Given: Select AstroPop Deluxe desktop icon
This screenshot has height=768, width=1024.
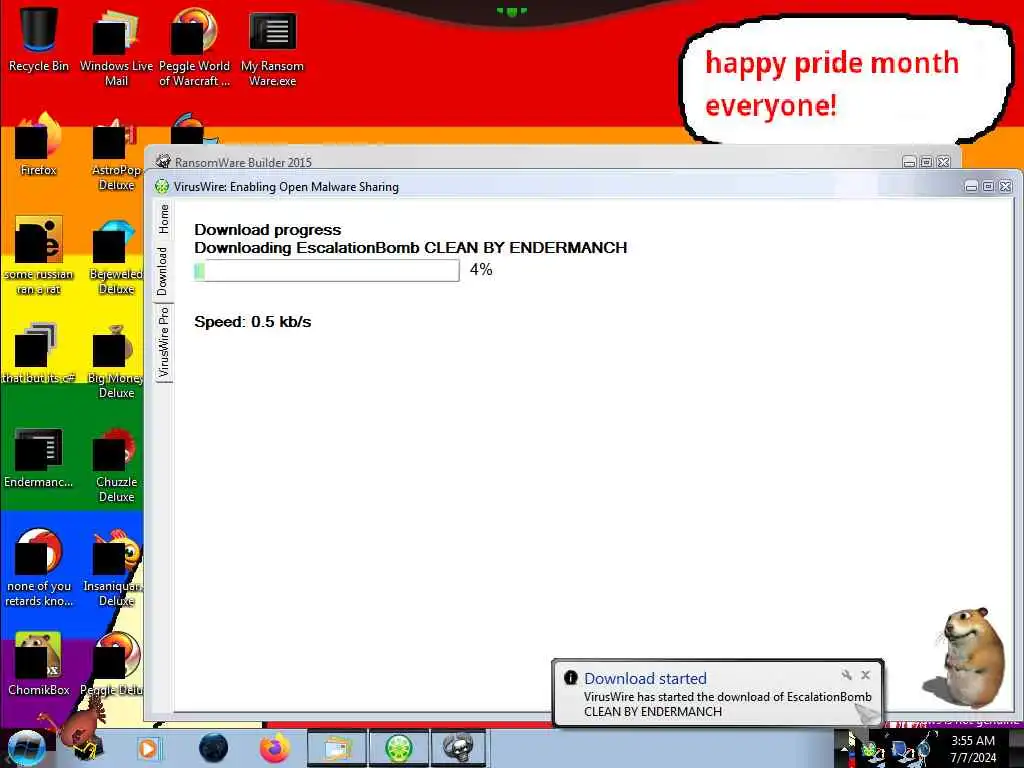Looking at the screenshot, I should click(116, 153).
